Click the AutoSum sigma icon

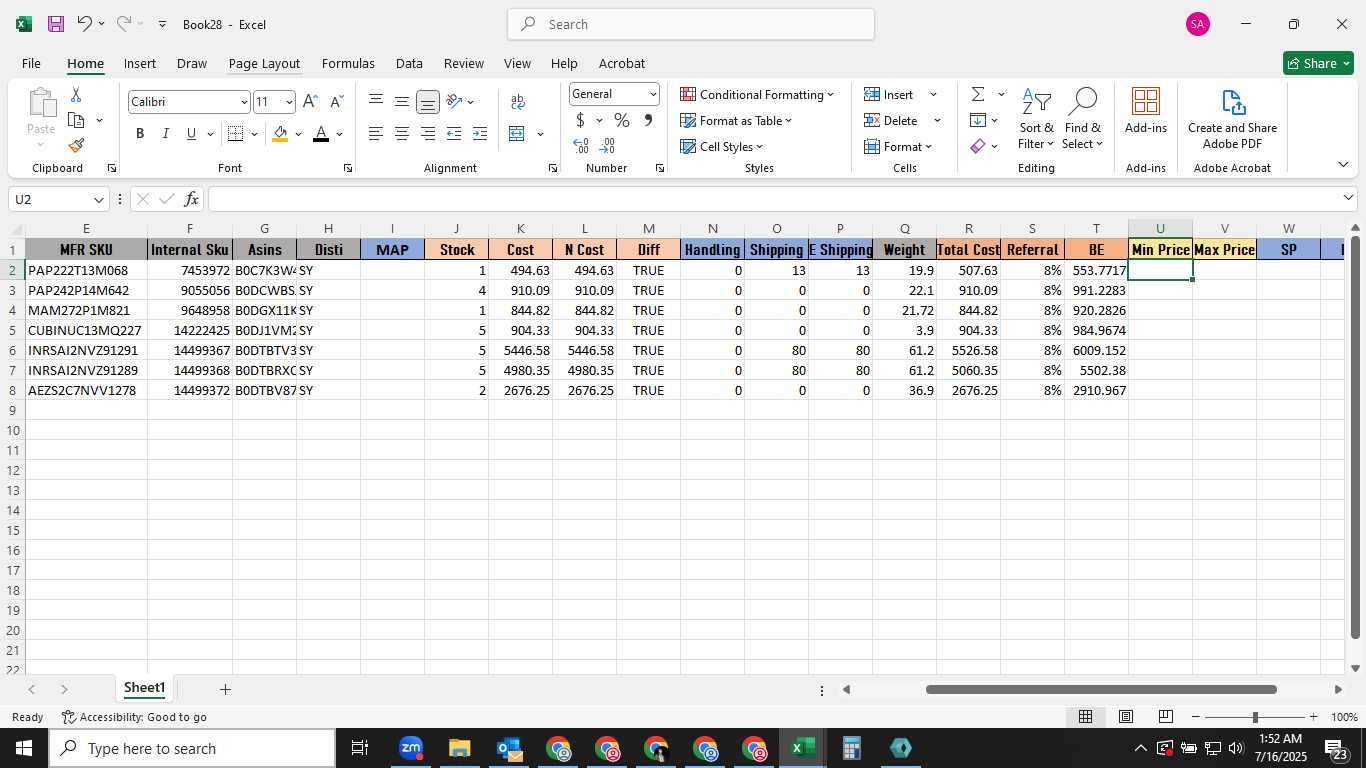978,94
